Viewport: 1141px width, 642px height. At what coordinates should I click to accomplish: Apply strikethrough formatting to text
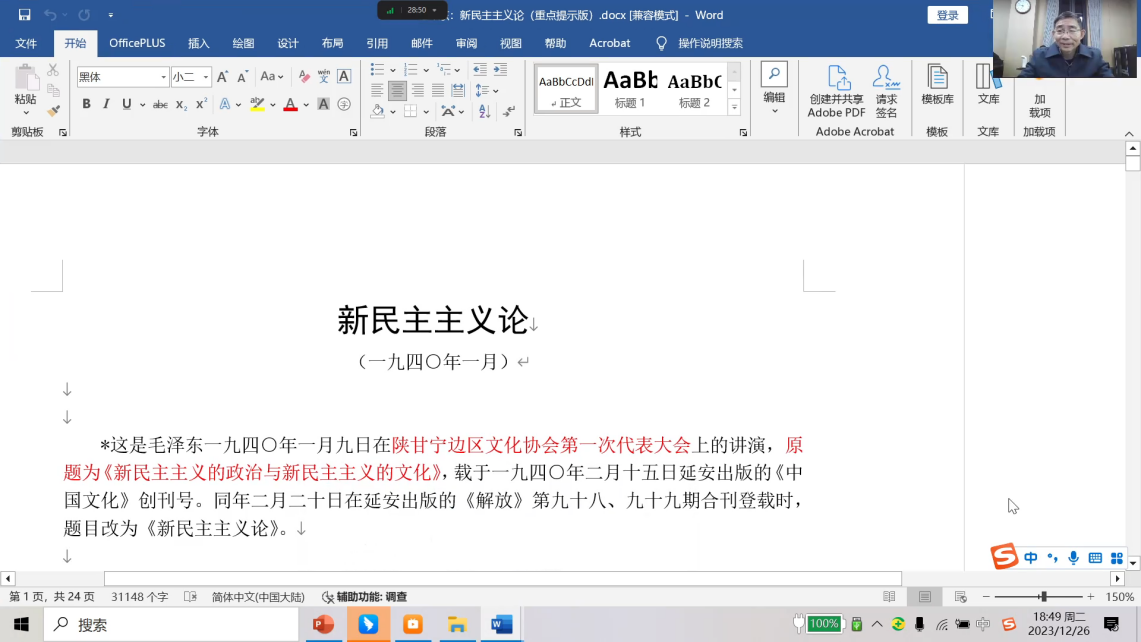tap(161, 104)
